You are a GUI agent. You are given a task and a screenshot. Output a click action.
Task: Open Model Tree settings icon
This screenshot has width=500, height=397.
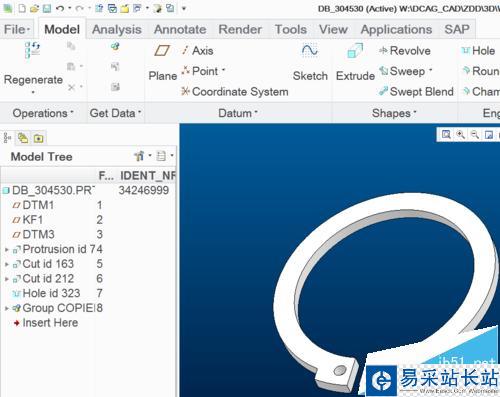click(139, 156)
